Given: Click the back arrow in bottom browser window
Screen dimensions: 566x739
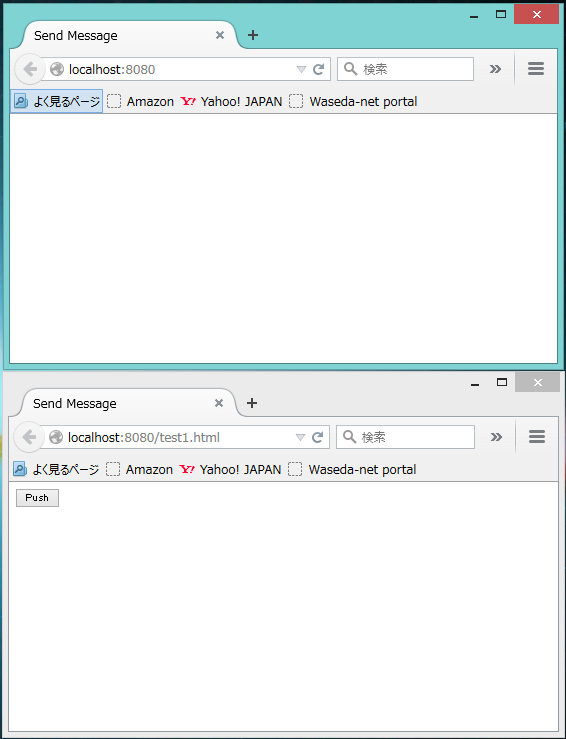Looking at the screenshot, I should (x=29, y=437).
